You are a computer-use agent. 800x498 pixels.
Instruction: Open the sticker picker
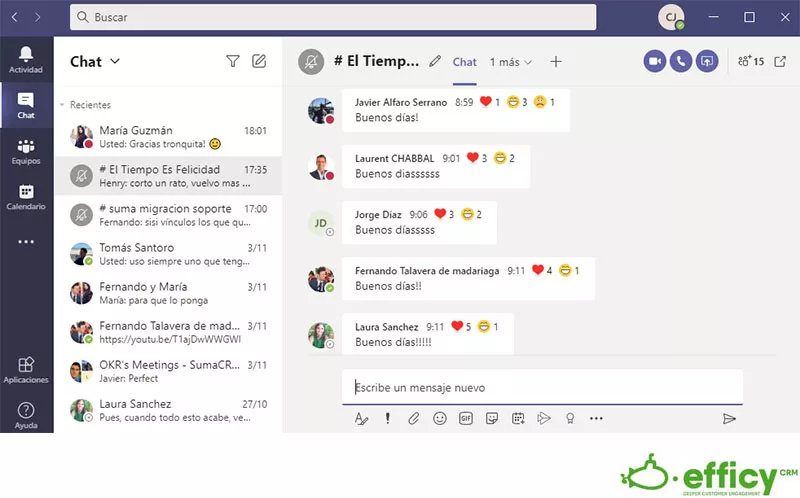[492, 419]
